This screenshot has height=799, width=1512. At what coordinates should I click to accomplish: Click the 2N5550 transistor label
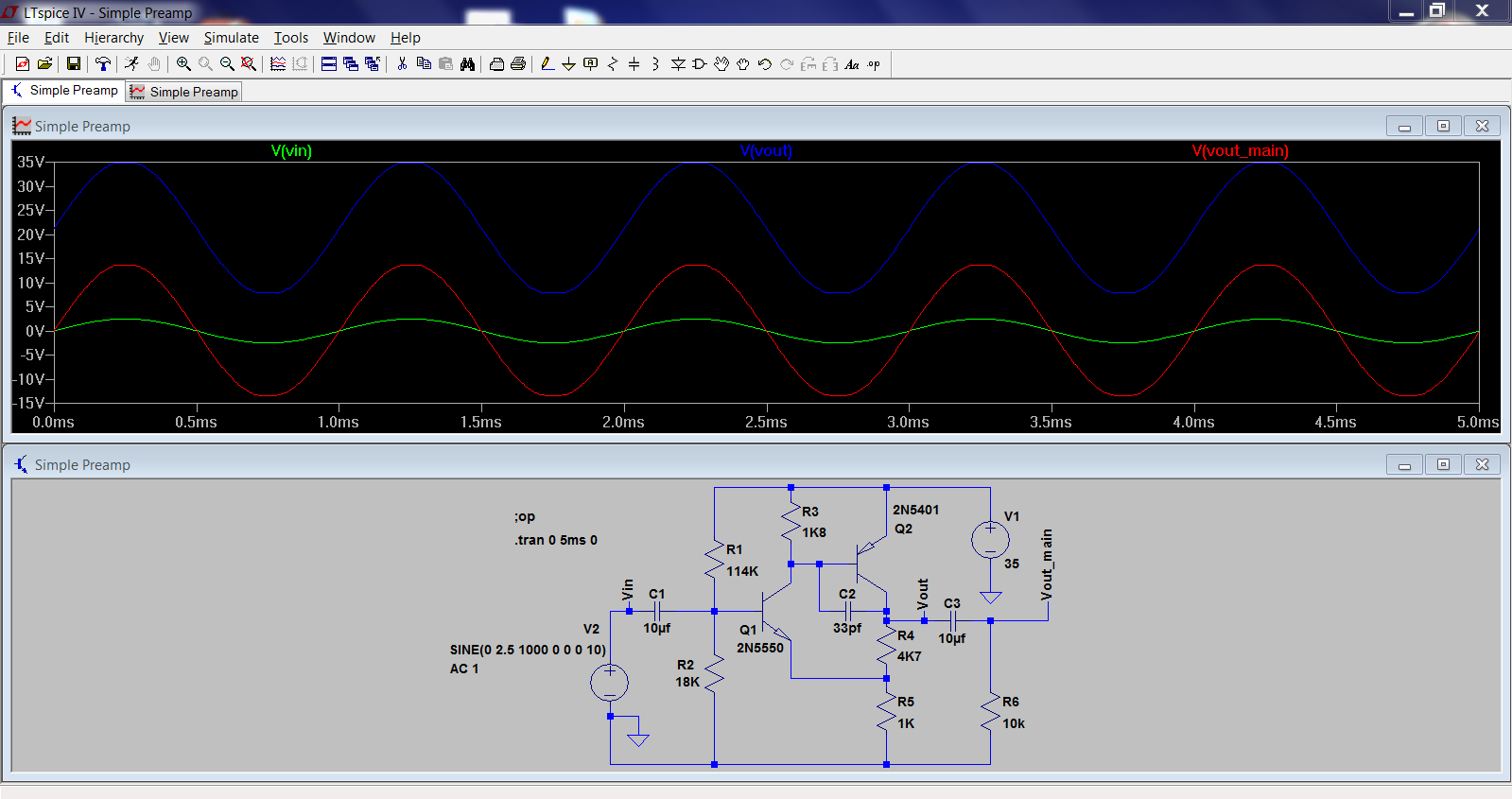(760, 648)
